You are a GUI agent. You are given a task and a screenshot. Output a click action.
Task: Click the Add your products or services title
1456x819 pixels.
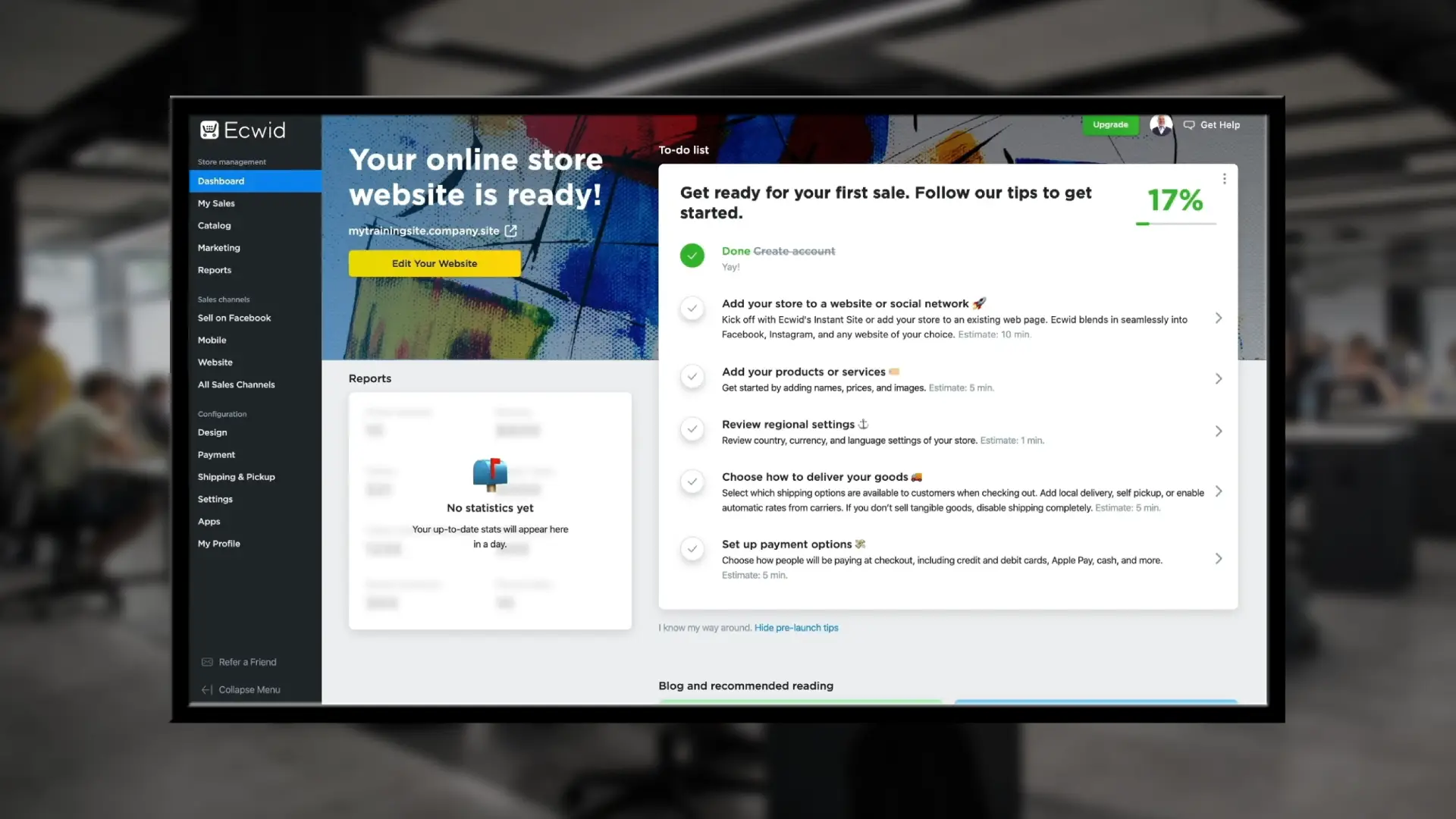(803, 372)
